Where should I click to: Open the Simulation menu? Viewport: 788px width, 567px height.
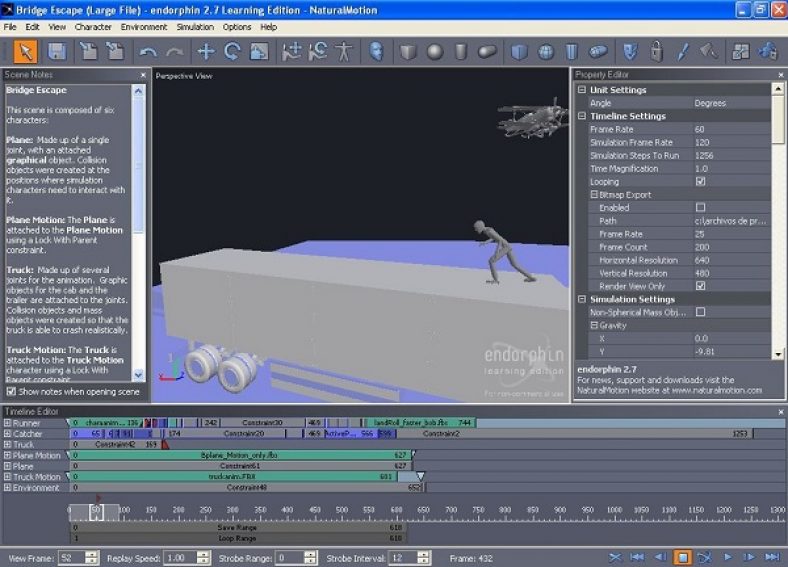click(195, 27)
